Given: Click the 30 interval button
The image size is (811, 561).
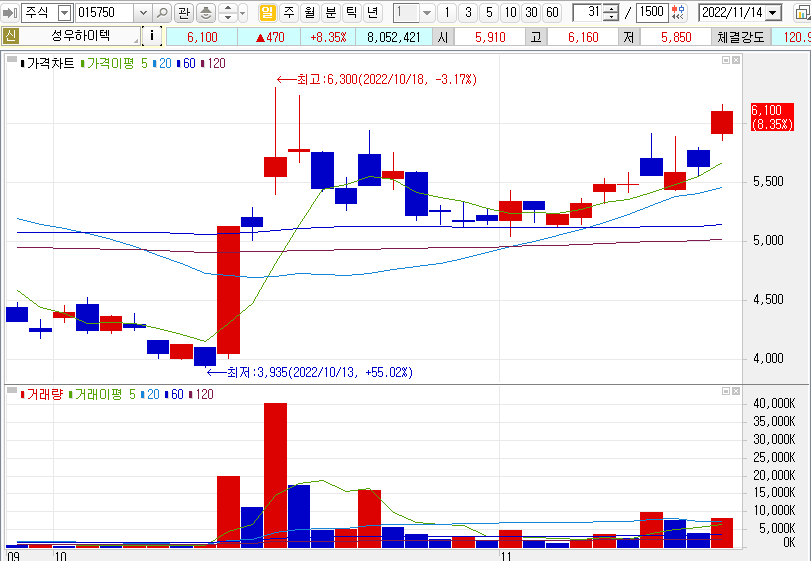Looking at the screenshot, I should [531, 12].
